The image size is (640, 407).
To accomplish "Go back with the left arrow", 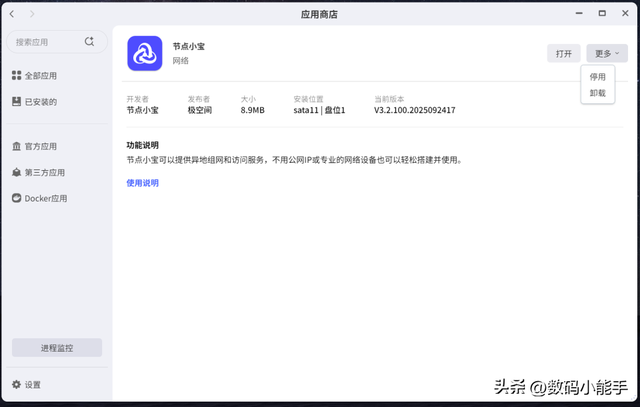I will [x=12, y=14].
